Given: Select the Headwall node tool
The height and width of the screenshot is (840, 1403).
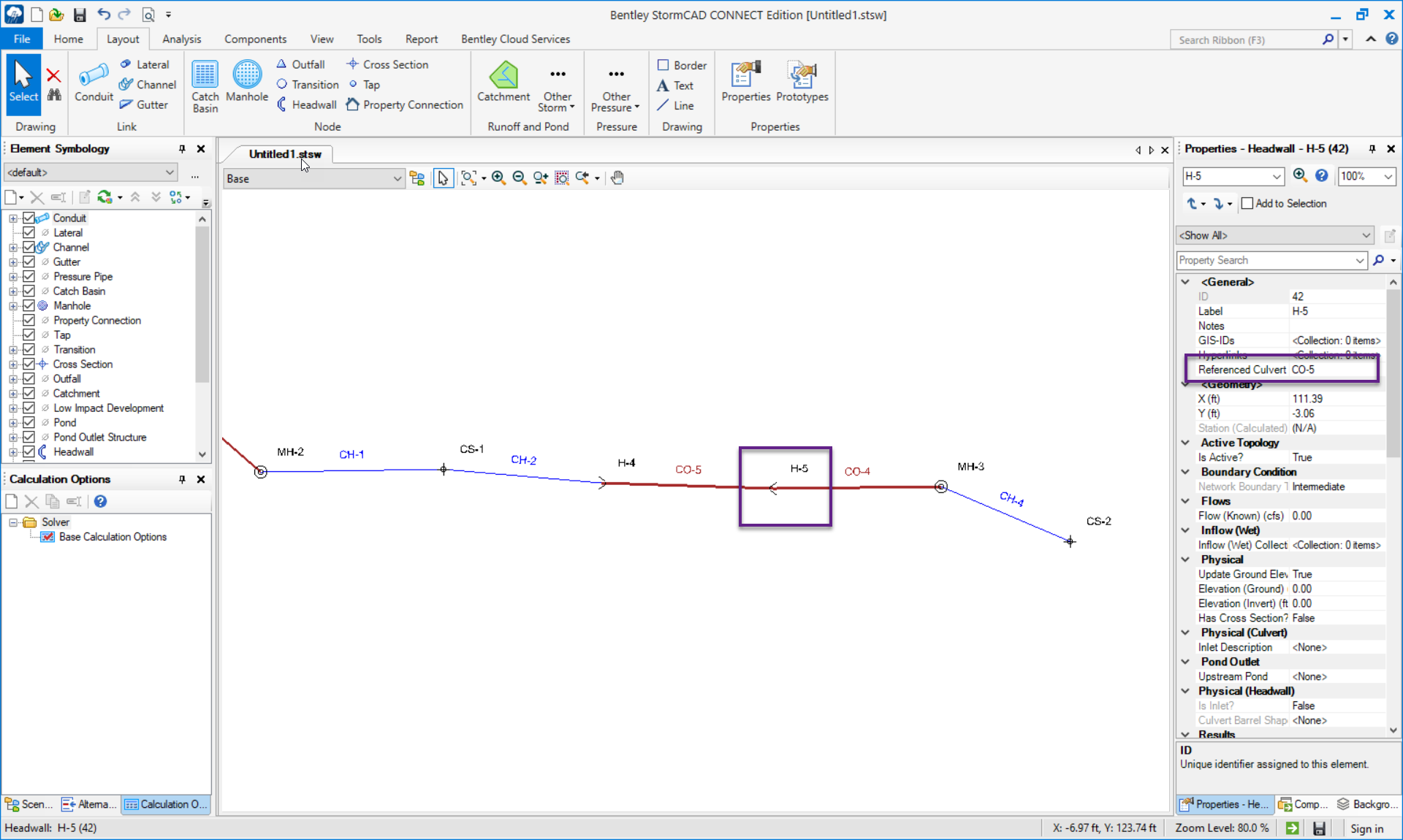Looking at the screenshot, I should (x=307, y=105).
